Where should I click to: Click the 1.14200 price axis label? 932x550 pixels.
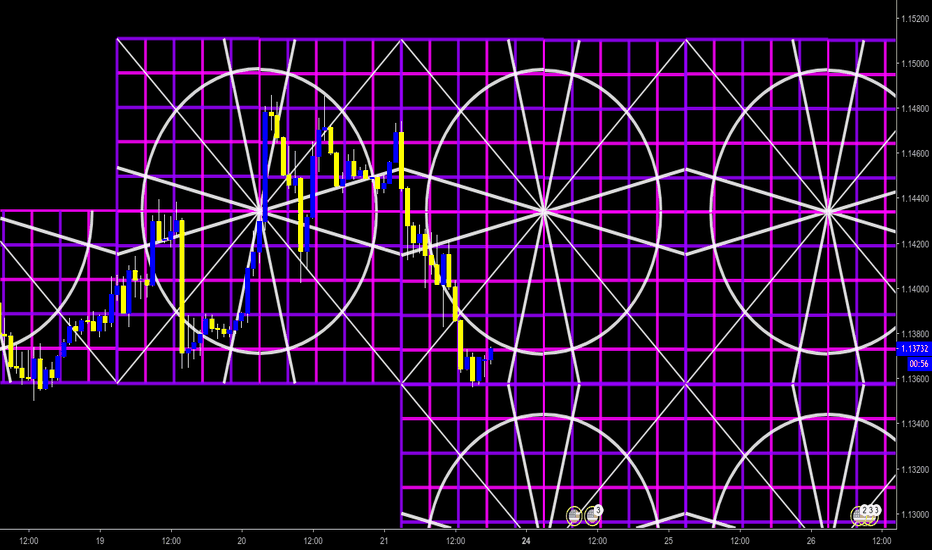click(915, 244)
